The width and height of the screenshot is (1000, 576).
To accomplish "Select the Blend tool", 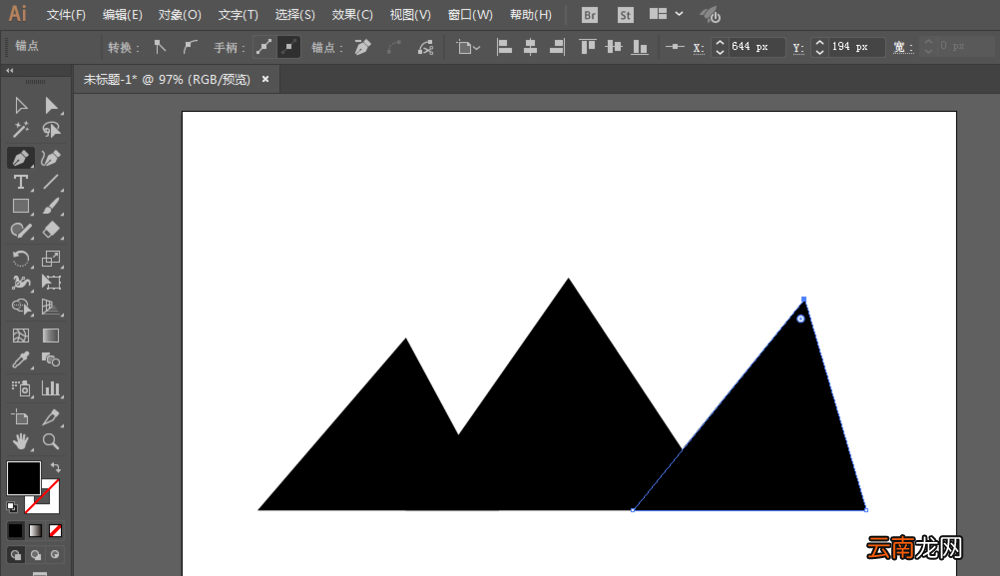I will [51, 360].
